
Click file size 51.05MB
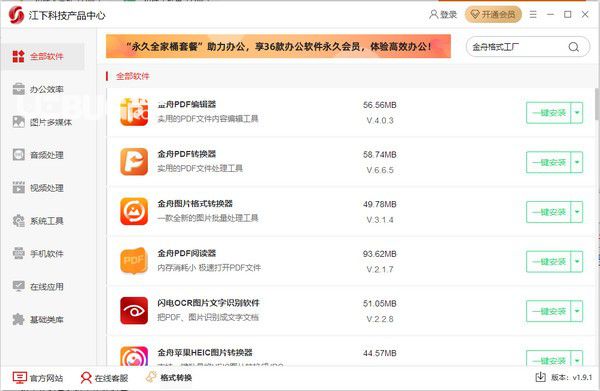pyautogui.click(x=380, y=303)
